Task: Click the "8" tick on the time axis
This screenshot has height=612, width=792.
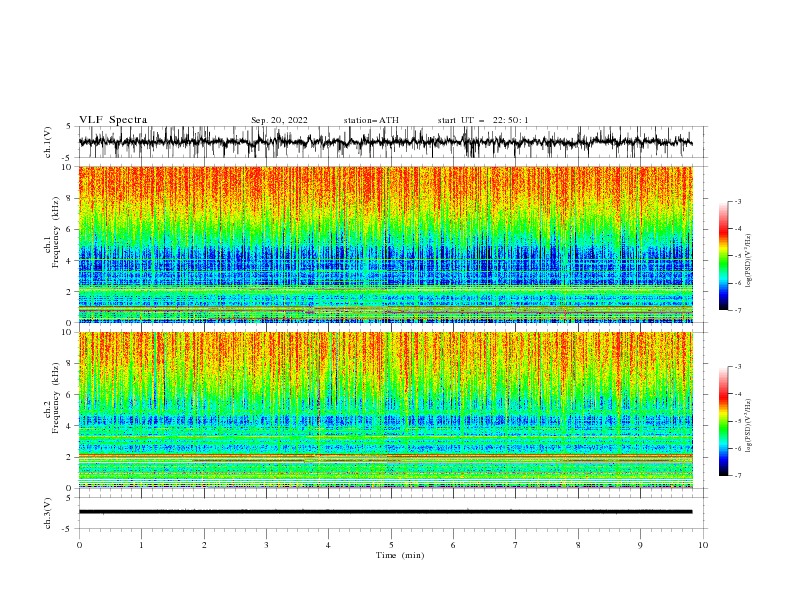Action: pyautogui.click(x=578, y=545)
